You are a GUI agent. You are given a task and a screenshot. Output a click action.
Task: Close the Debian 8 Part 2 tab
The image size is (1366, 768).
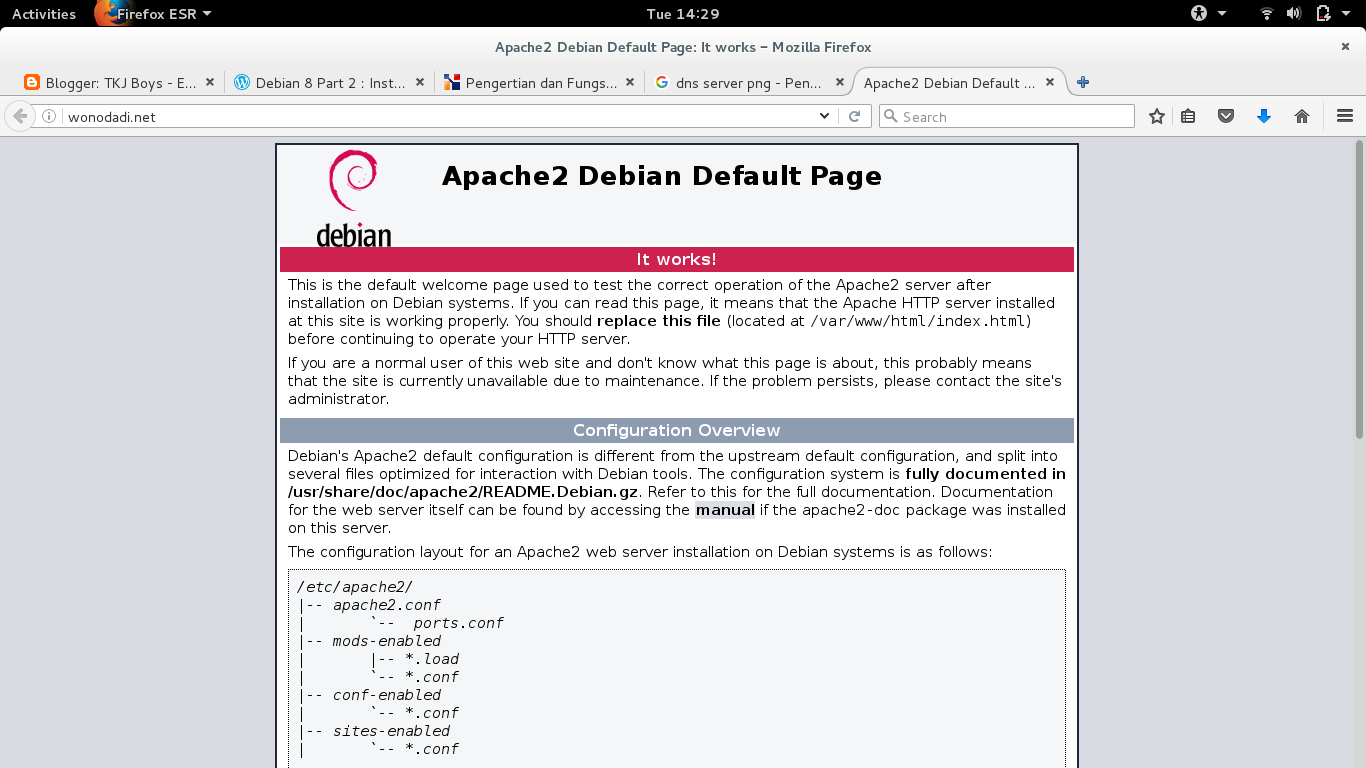tap(420, 83)
